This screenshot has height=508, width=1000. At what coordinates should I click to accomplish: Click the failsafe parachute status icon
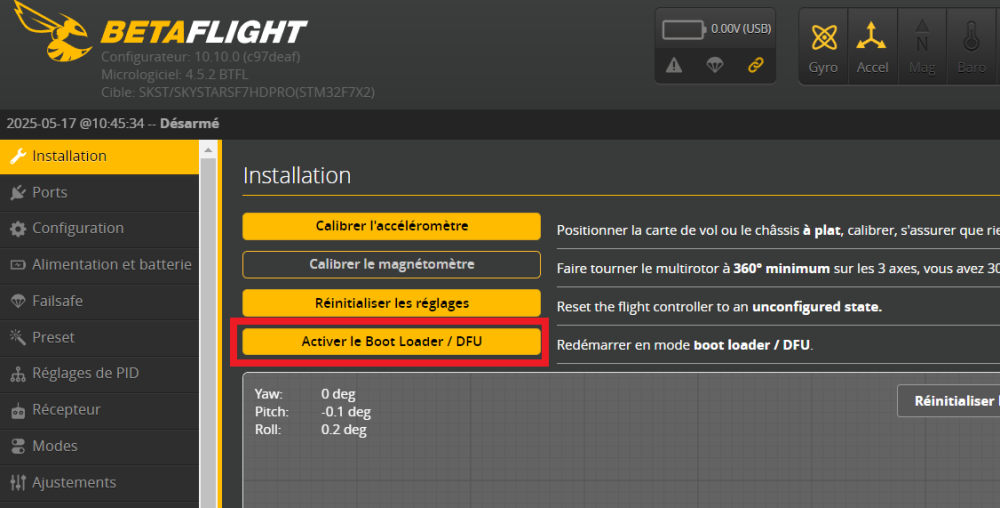pyautogui.click(x=715, y=65)
